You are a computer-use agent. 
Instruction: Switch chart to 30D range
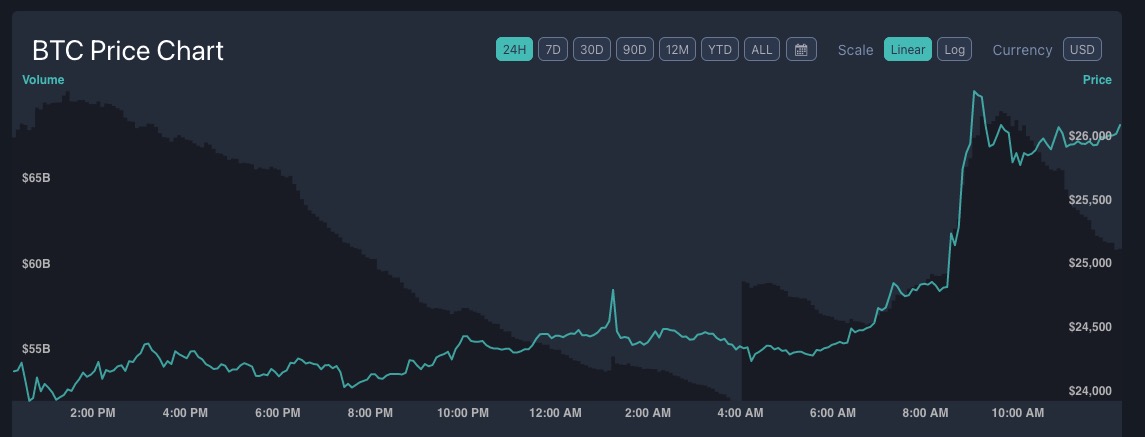[x=591, y=49]
